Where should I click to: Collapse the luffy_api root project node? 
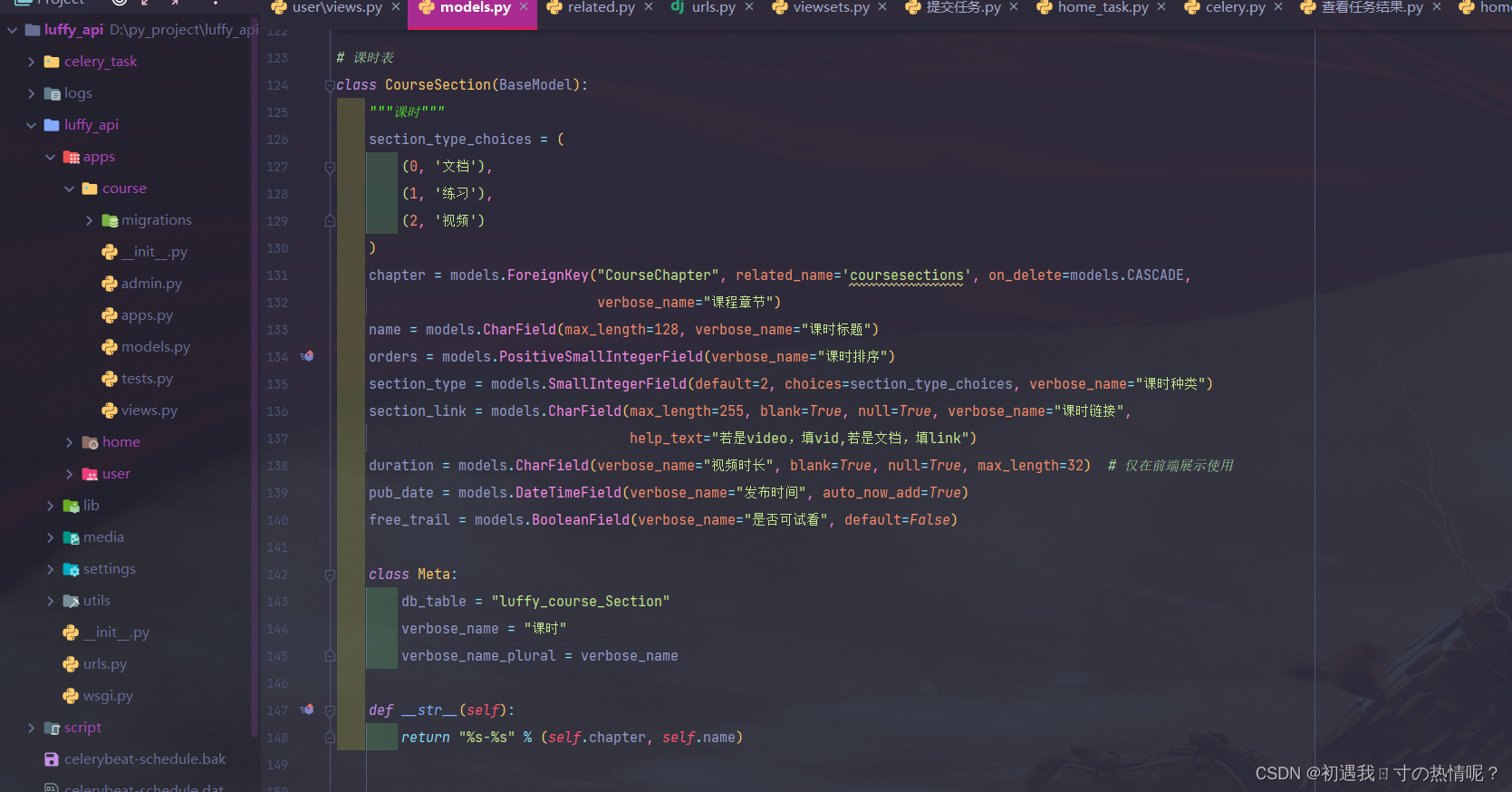click(x=12, y=30)
